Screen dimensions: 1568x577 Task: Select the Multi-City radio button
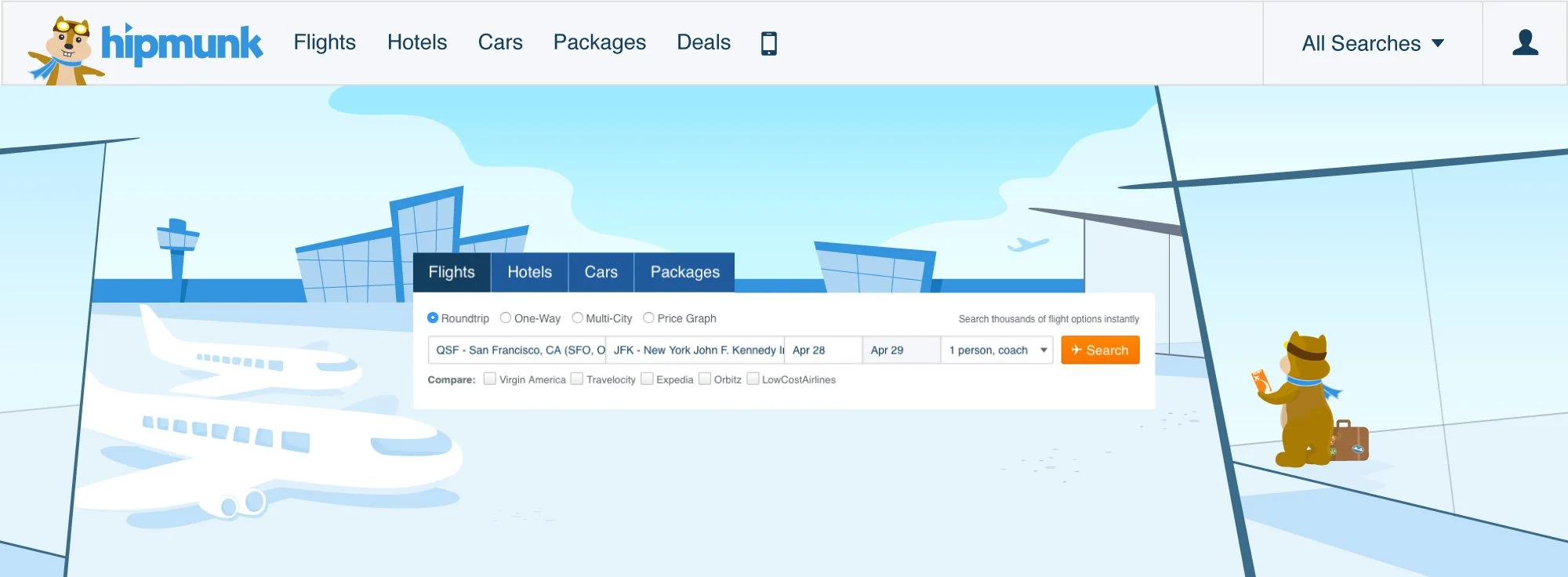click(x=577, y=318)
